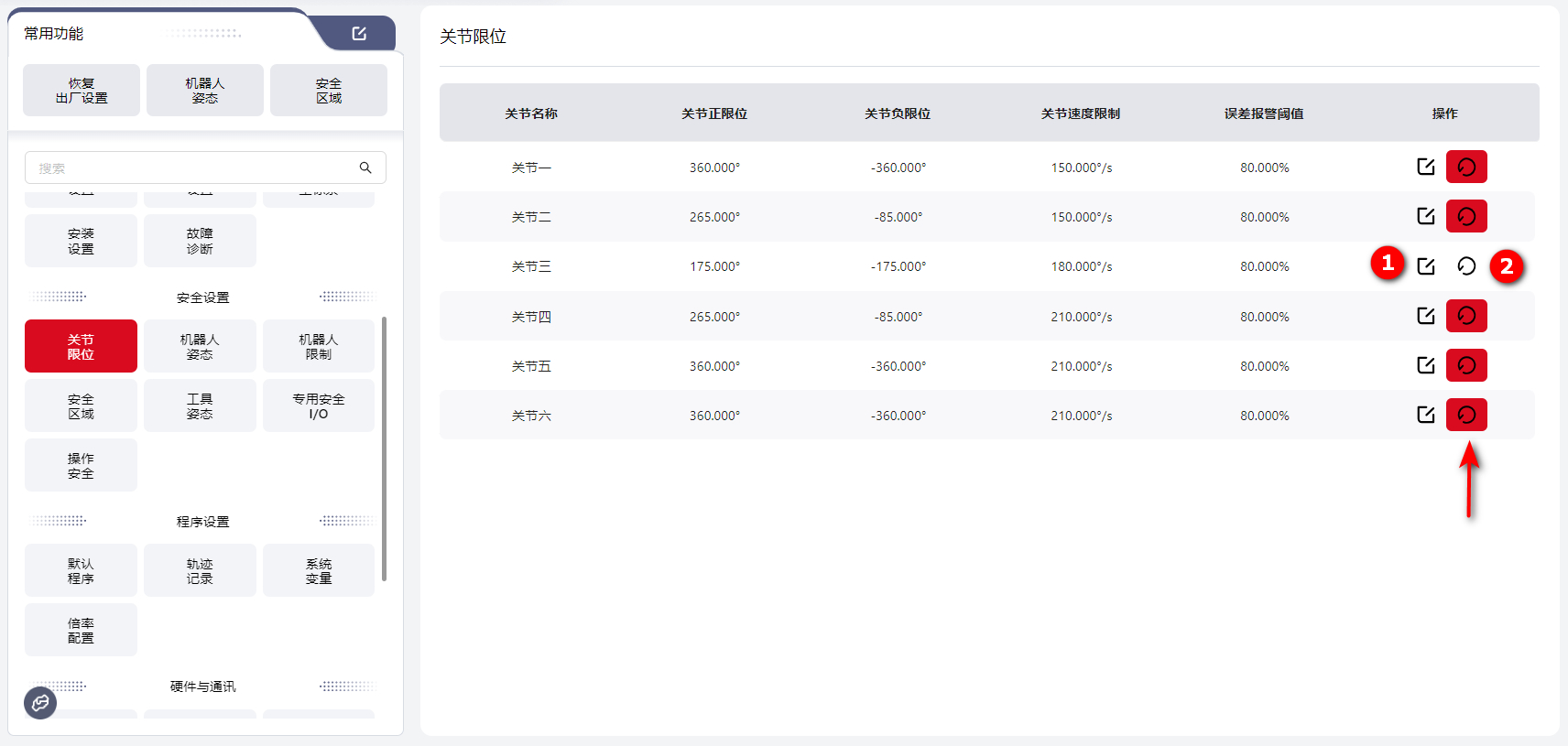Open the 轨迹记录 tile
This screenshot has height=746, width=1568.
(x=200, y=570)
